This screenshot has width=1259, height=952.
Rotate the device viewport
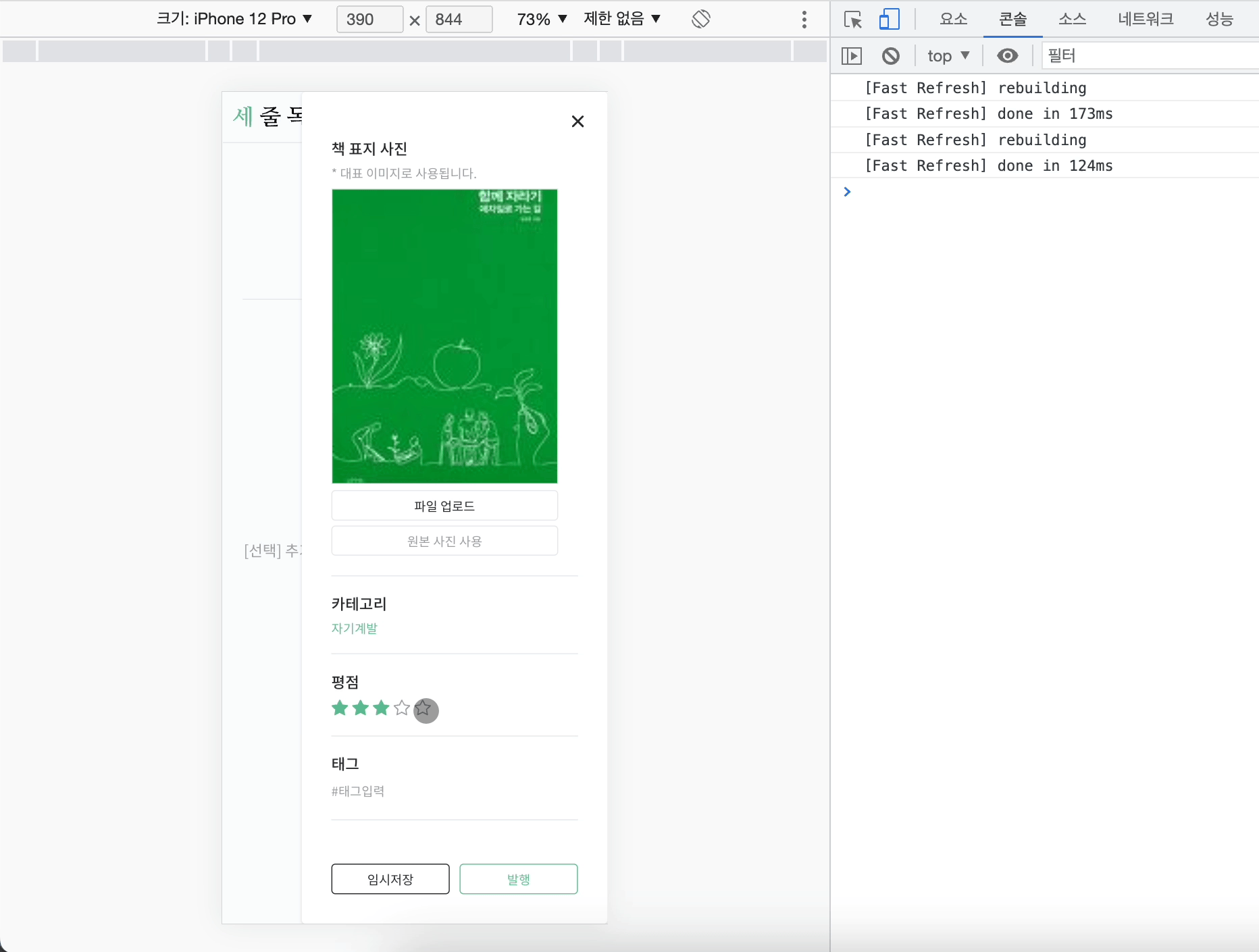(701, 19)
